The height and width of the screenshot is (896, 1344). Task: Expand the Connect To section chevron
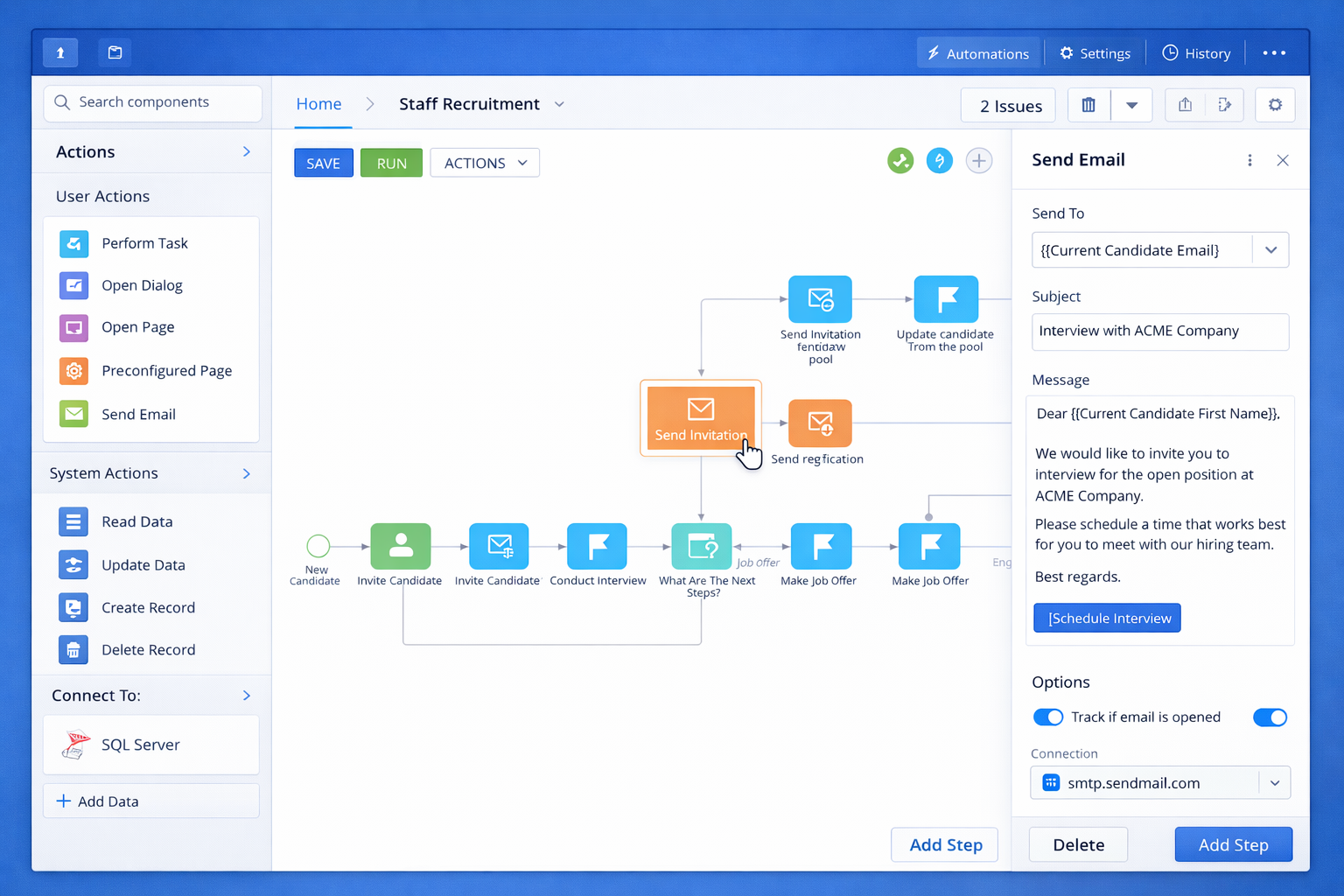click(x=247, y=696)
